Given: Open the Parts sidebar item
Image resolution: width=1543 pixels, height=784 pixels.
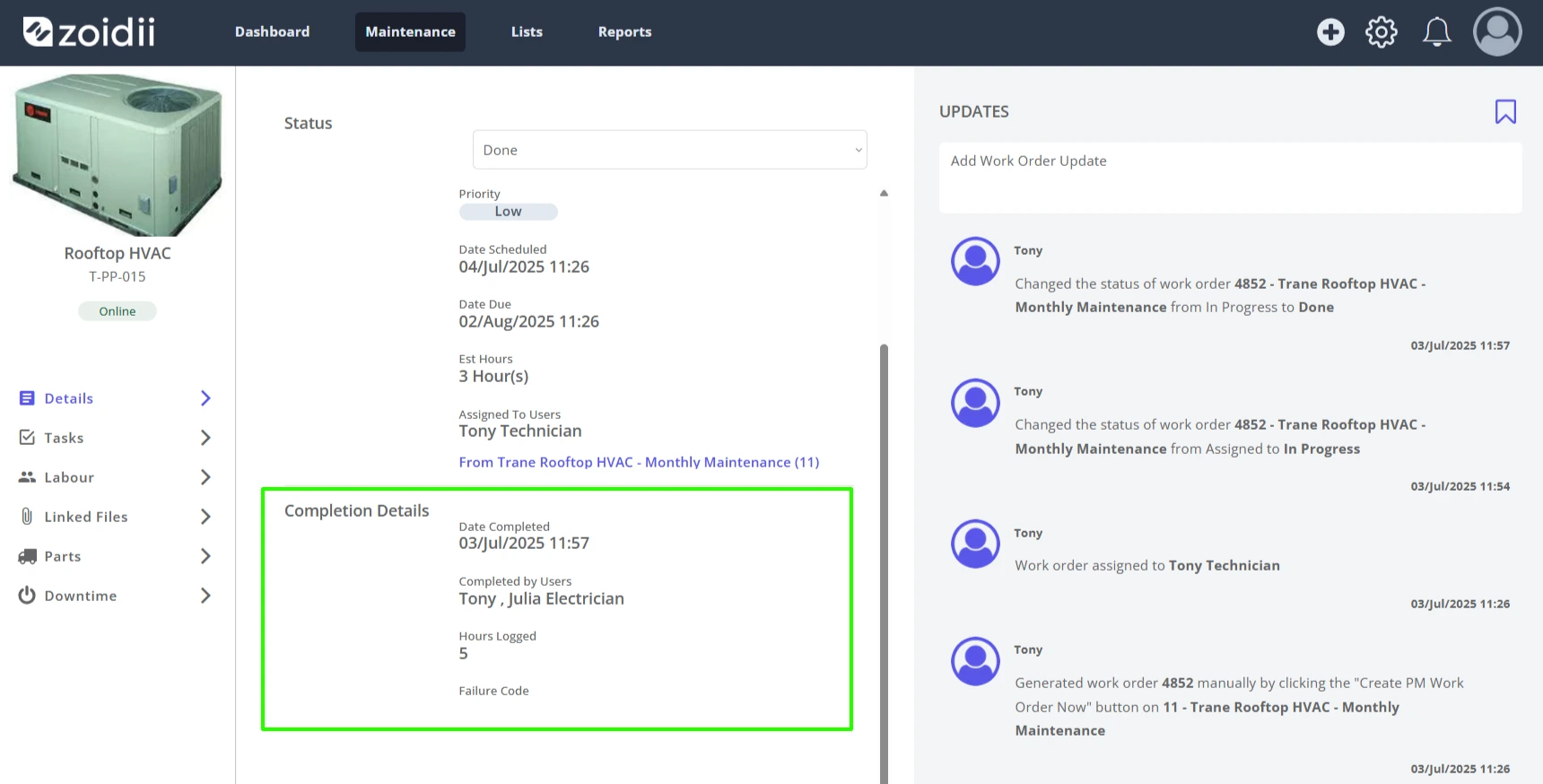Looking at the screenshot, I should click(x=117, y=556).
